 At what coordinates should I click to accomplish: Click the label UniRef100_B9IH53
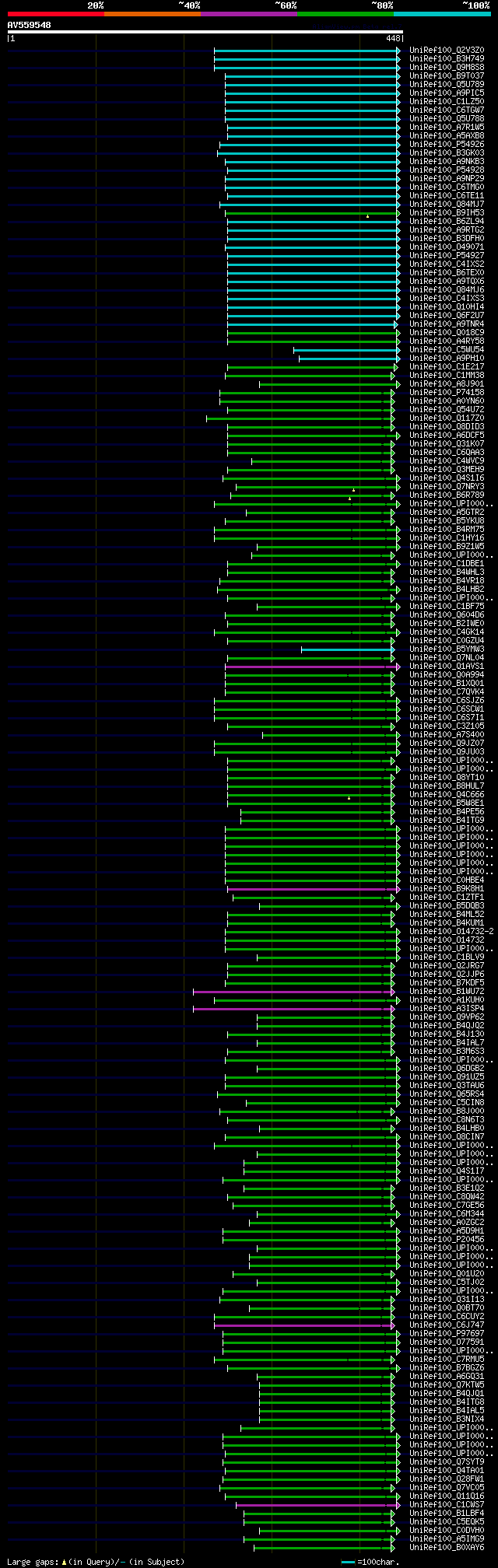tap(447, 213)
